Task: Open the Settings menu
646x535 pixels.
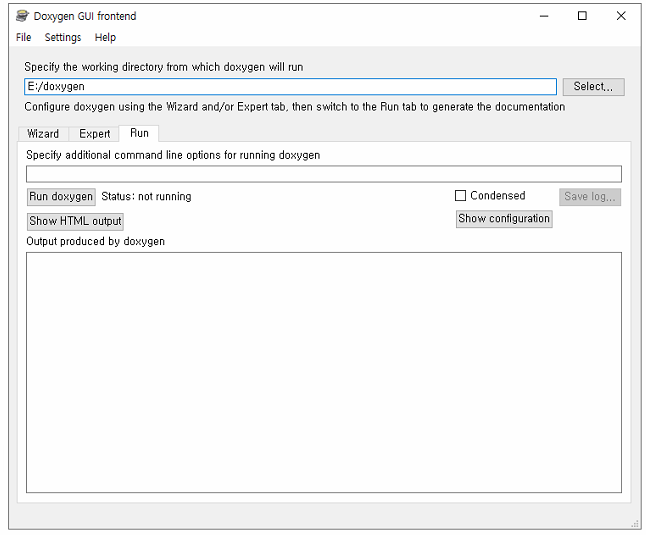Action: [63, 37]
